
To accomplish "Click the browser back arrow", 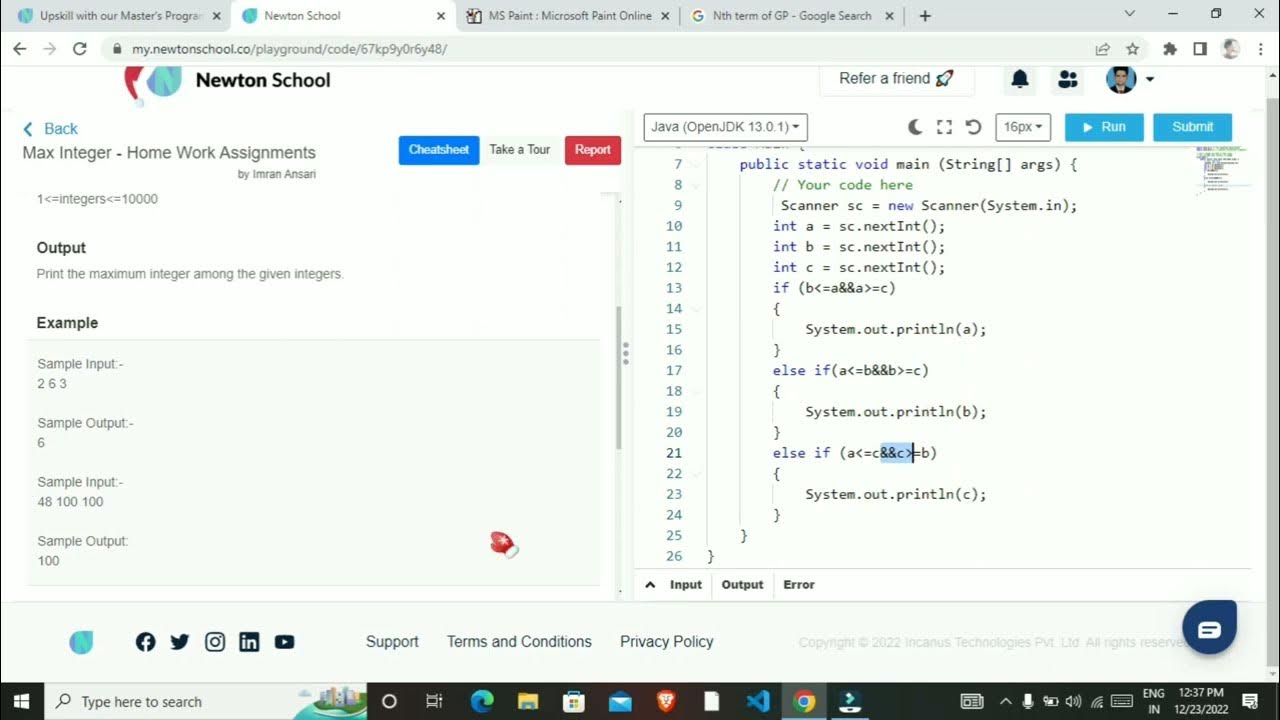I will point(20,49).
